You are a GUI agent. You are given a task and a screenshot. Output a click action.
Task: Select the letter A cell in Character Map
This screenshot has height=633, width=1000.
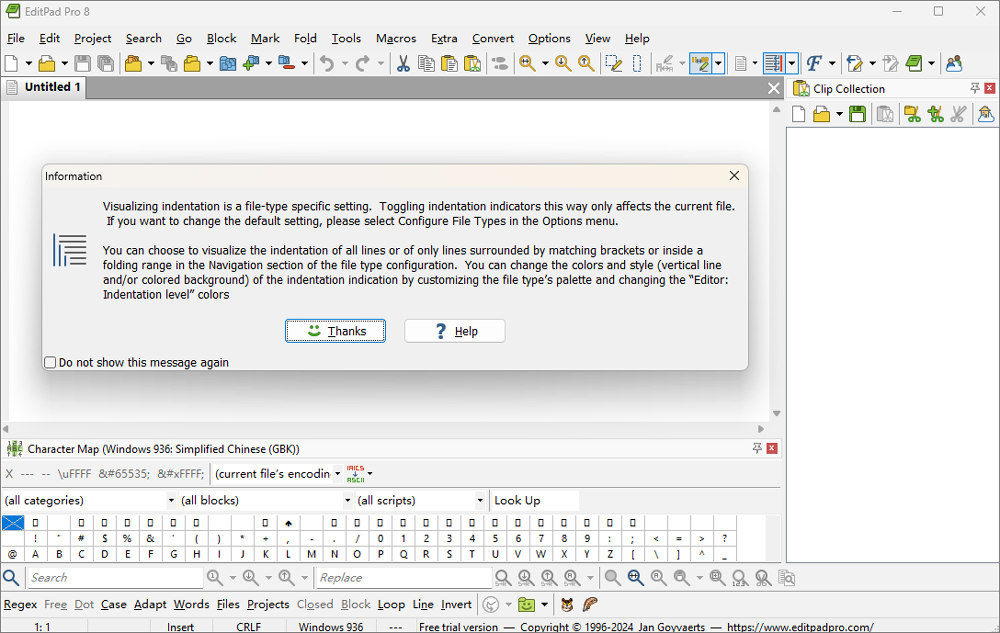point(36,554)
